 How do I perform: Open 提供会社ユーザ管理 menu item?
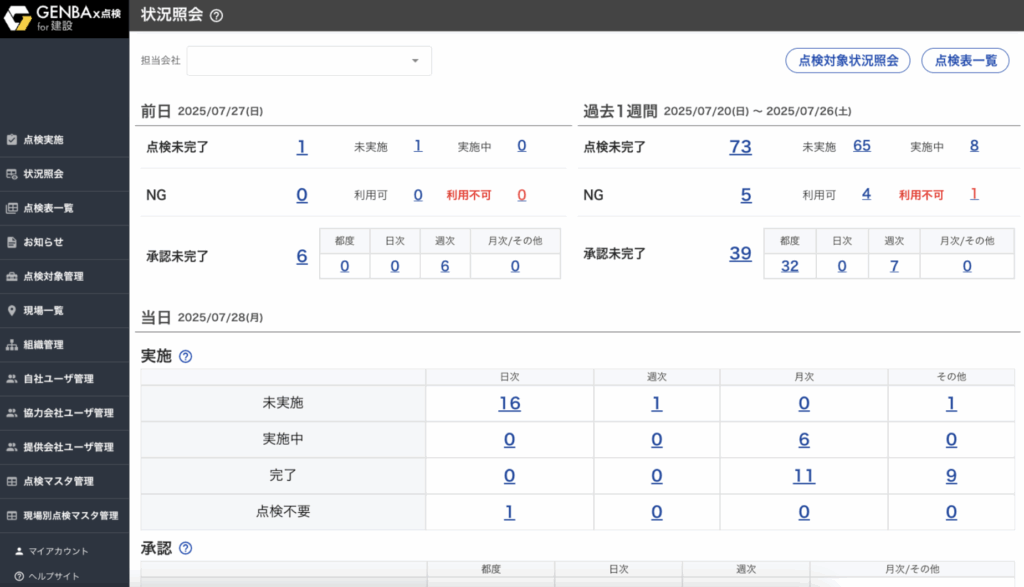coord(65,447)
